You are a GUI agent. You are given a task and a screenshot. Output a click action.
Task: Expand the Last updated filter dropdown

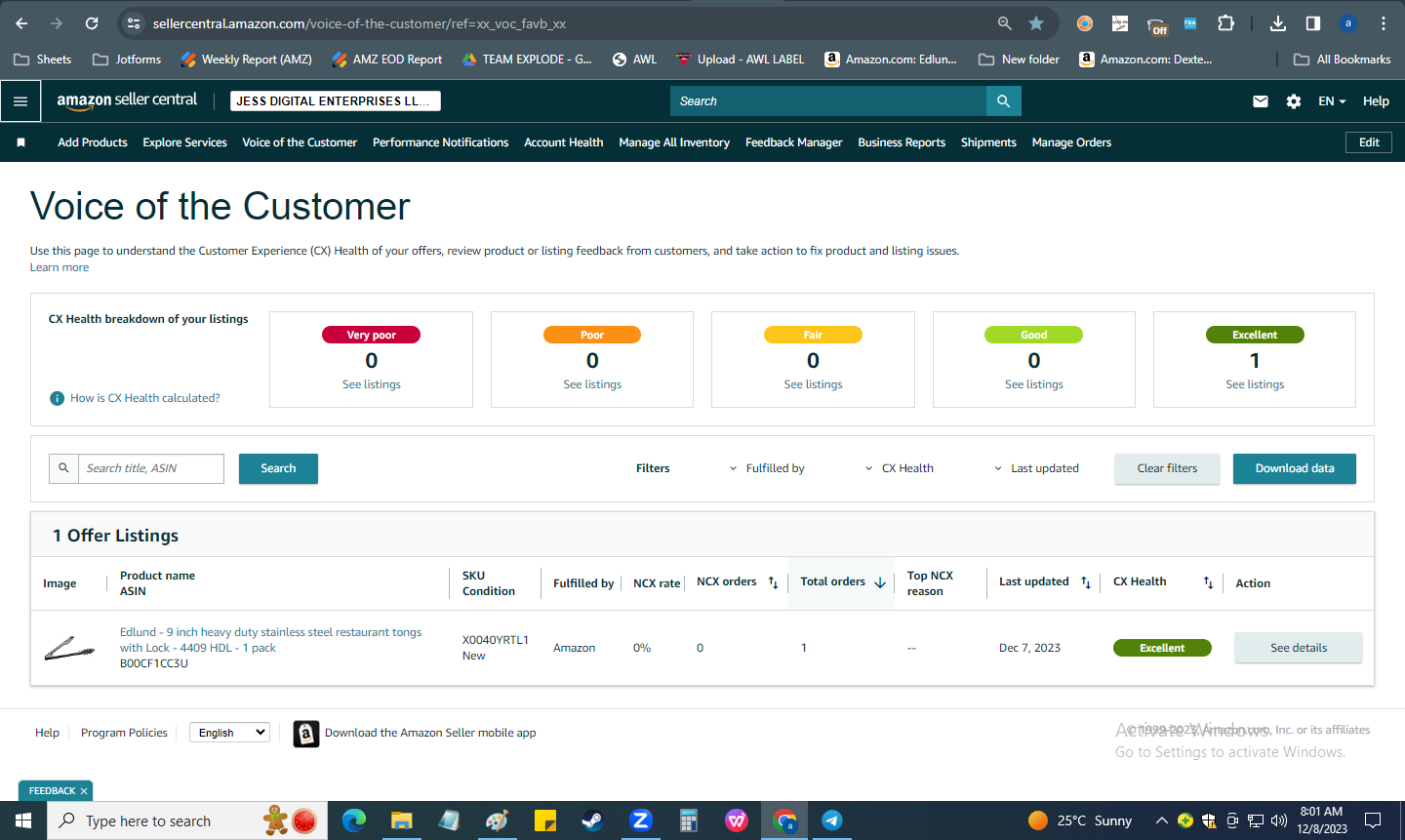tap(1036, 468)
